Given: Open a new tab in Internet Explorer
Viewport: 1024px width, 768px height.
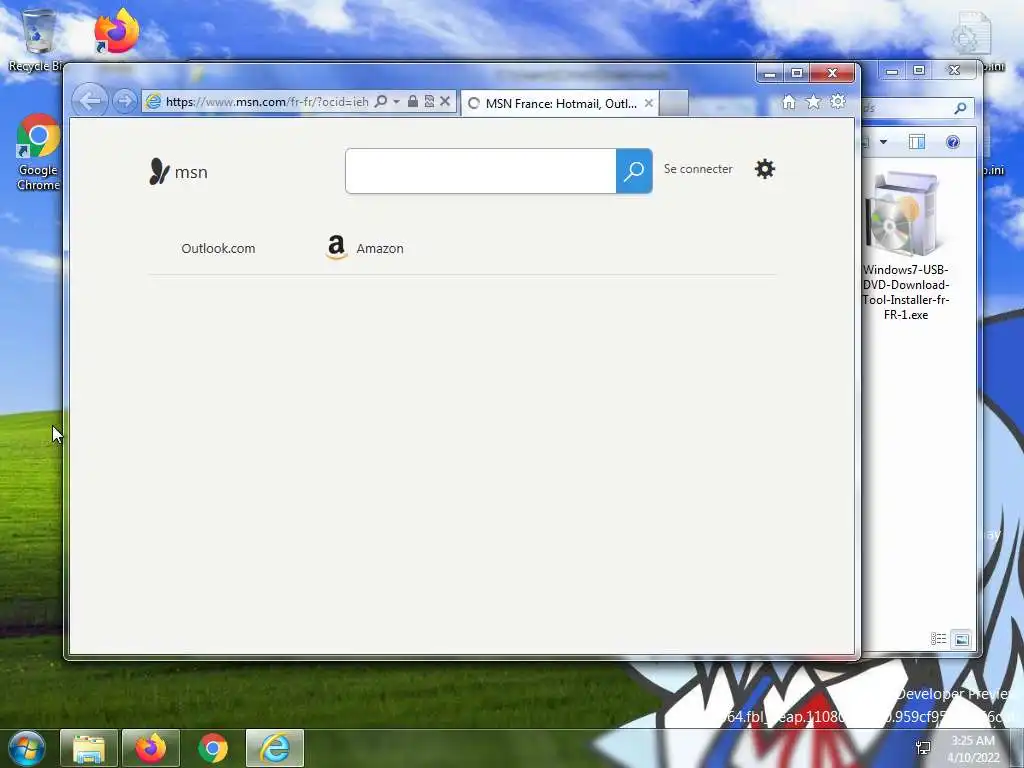Looking at the screenshot, I should coord(674,103).
